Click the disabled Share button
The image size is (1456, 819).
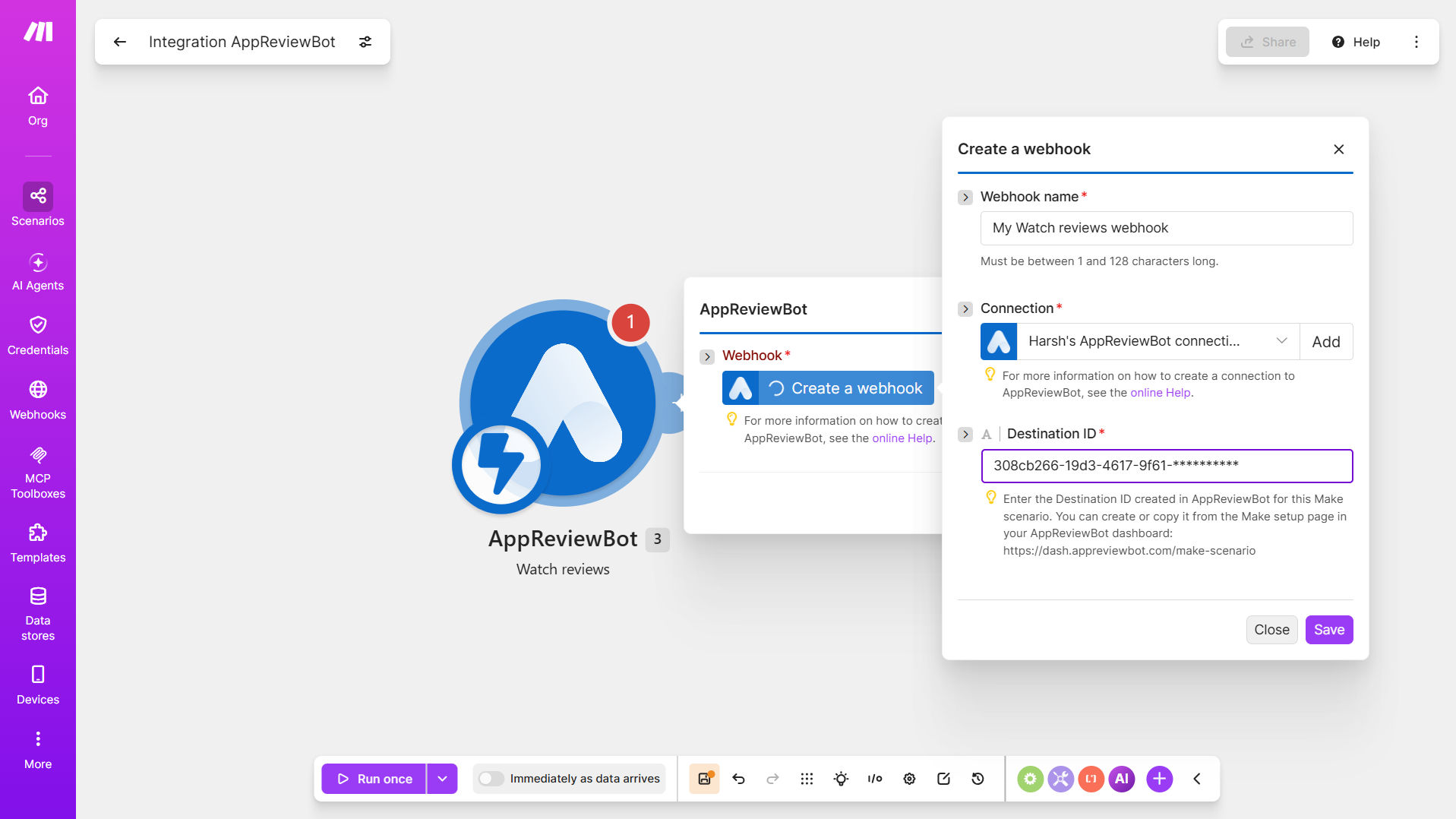tap(1268, 42)
